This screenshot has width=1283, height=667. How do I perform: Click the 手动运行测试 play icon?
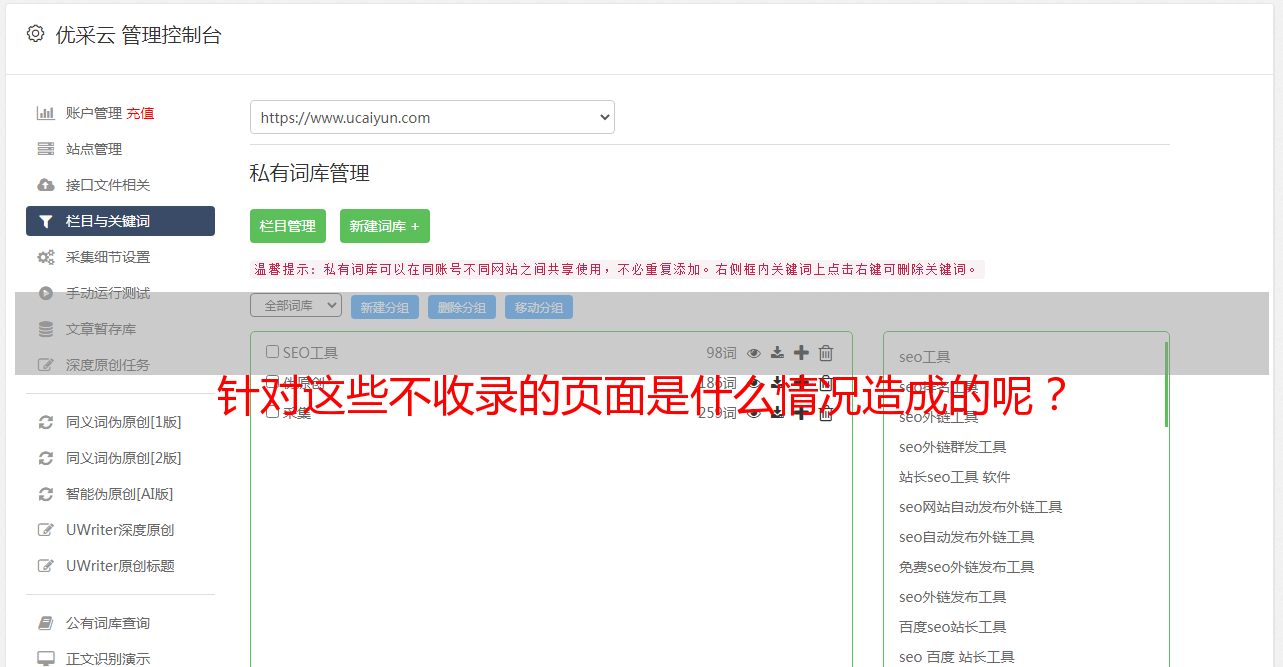coord(46,293)
